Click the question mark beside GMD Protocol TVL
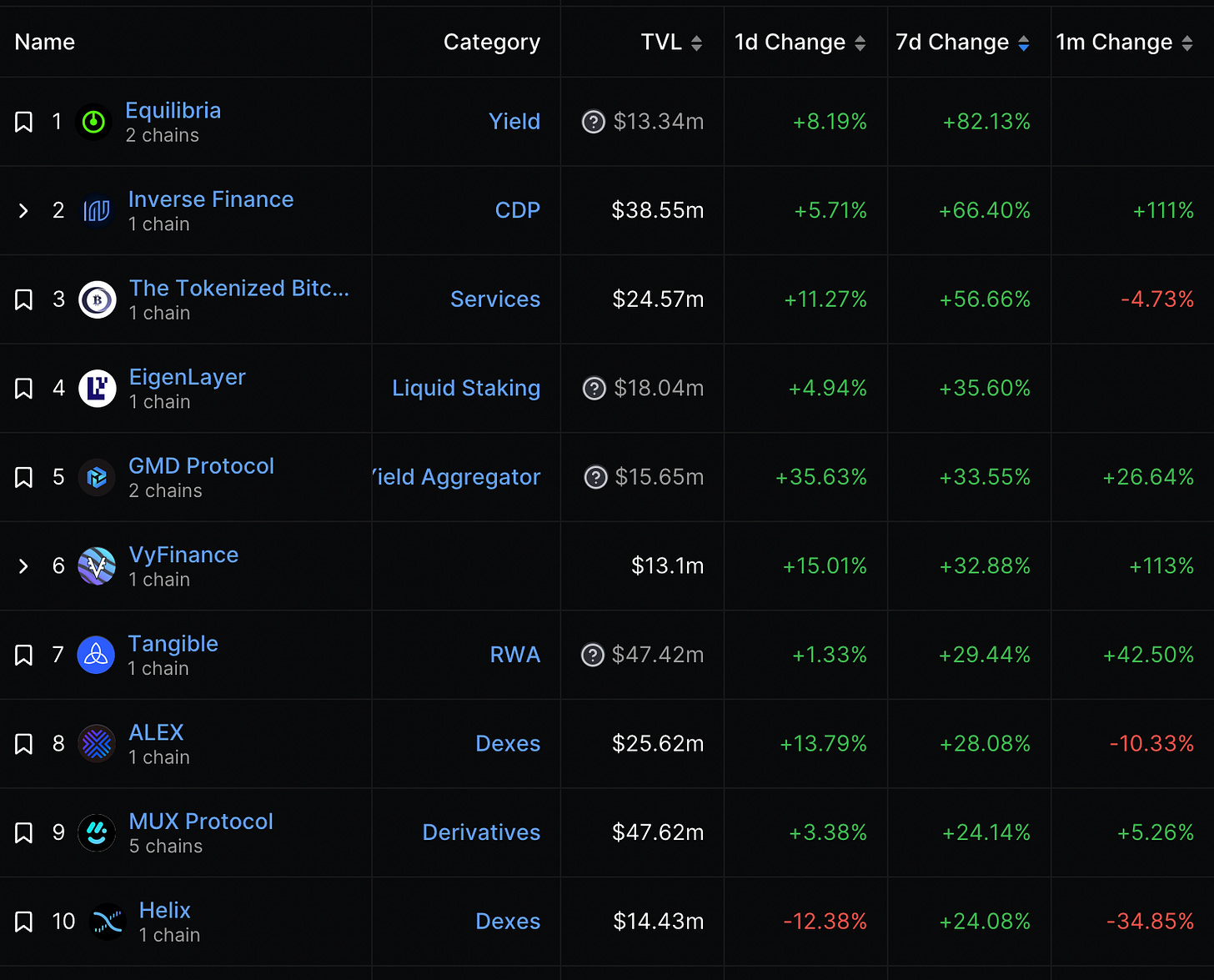Image resolution: width=1214 pixels, height=980 pixels. [595, 477]
